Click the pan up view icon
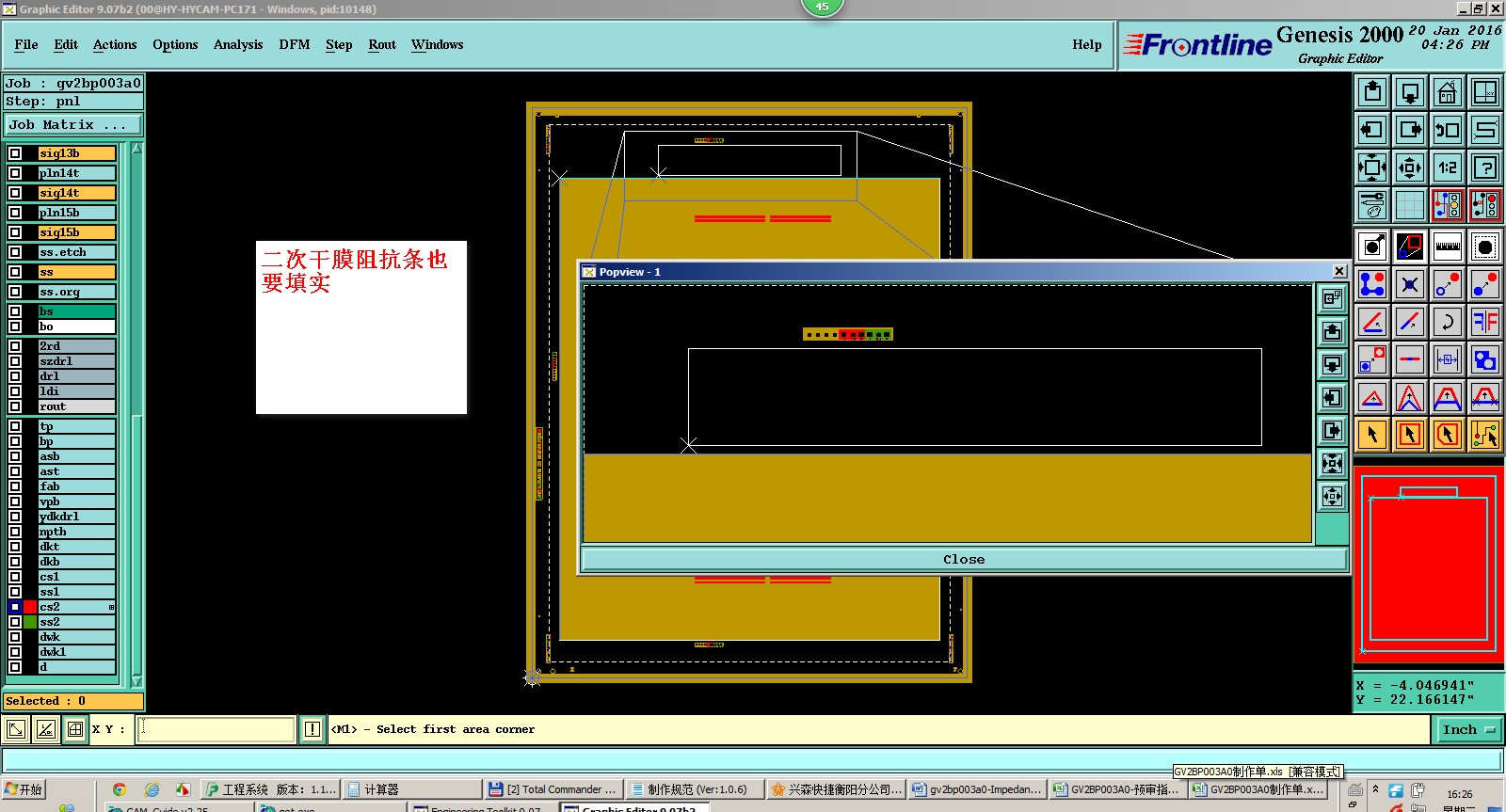 pos(1372,92)
